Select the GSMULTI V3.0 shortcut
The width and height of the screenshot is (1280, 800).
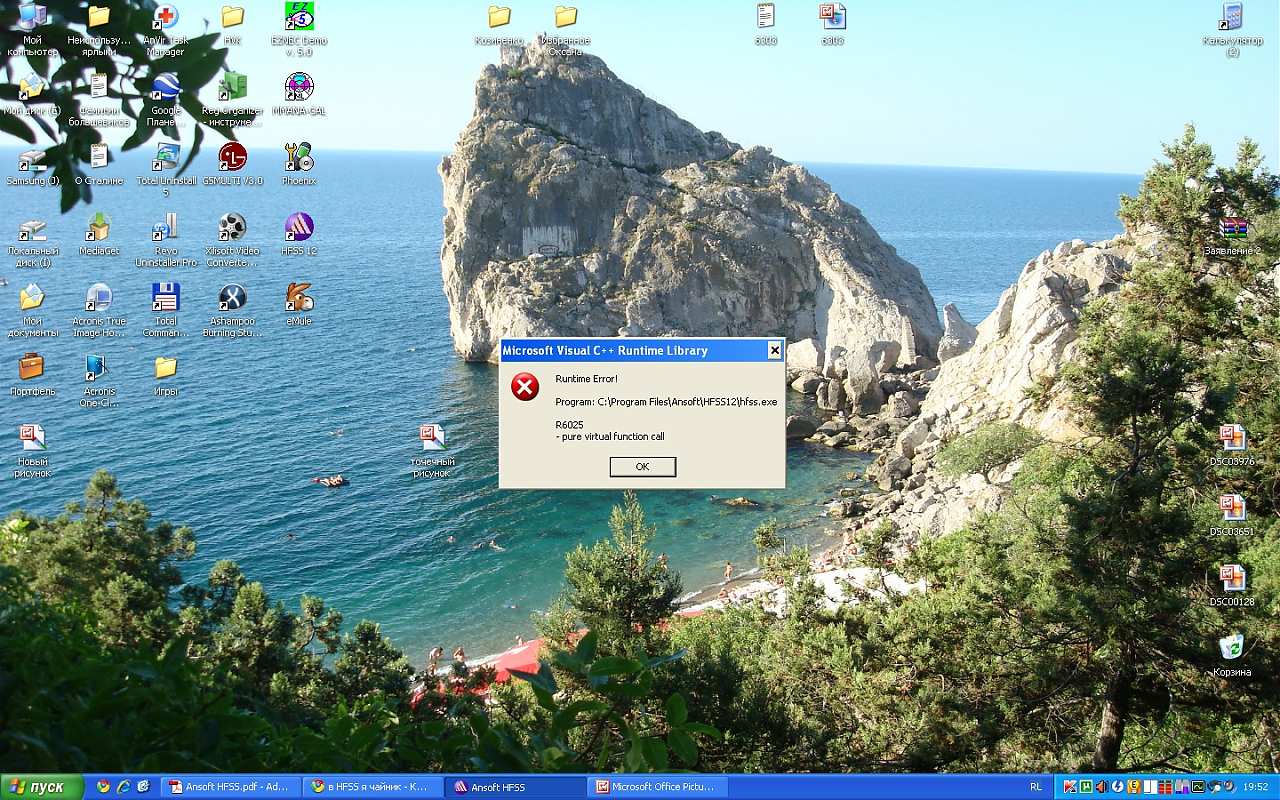point(232,164)
